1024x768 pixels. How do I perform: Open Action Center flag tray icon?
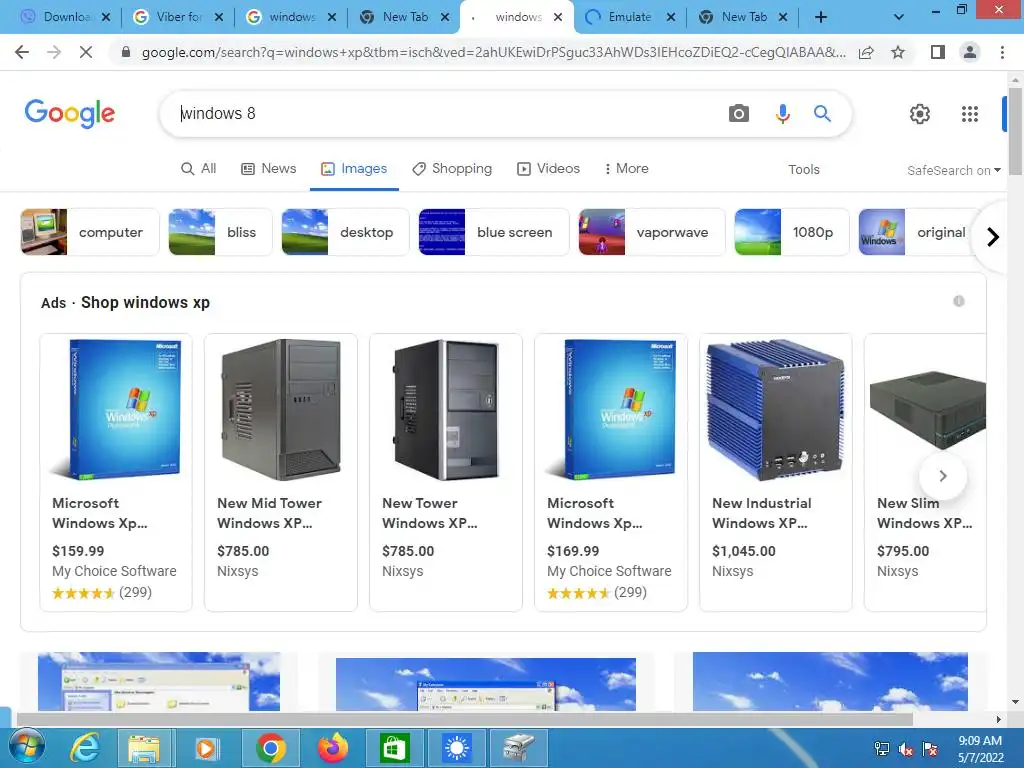click(x=931, y=749)
